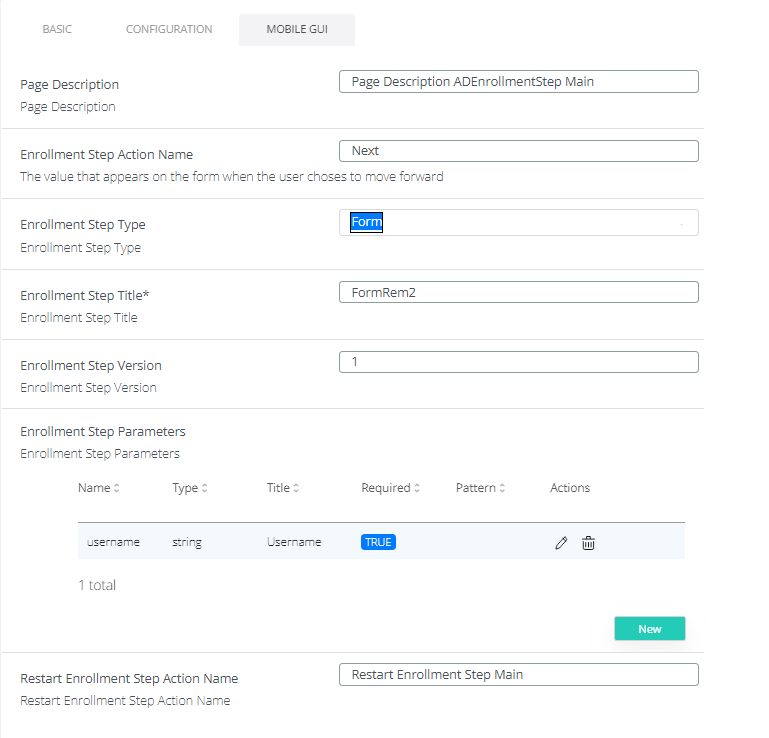The height and width of the screenshot is (738, 769).
Task: Click the Actions column header
Action: (x=570, y=488)
